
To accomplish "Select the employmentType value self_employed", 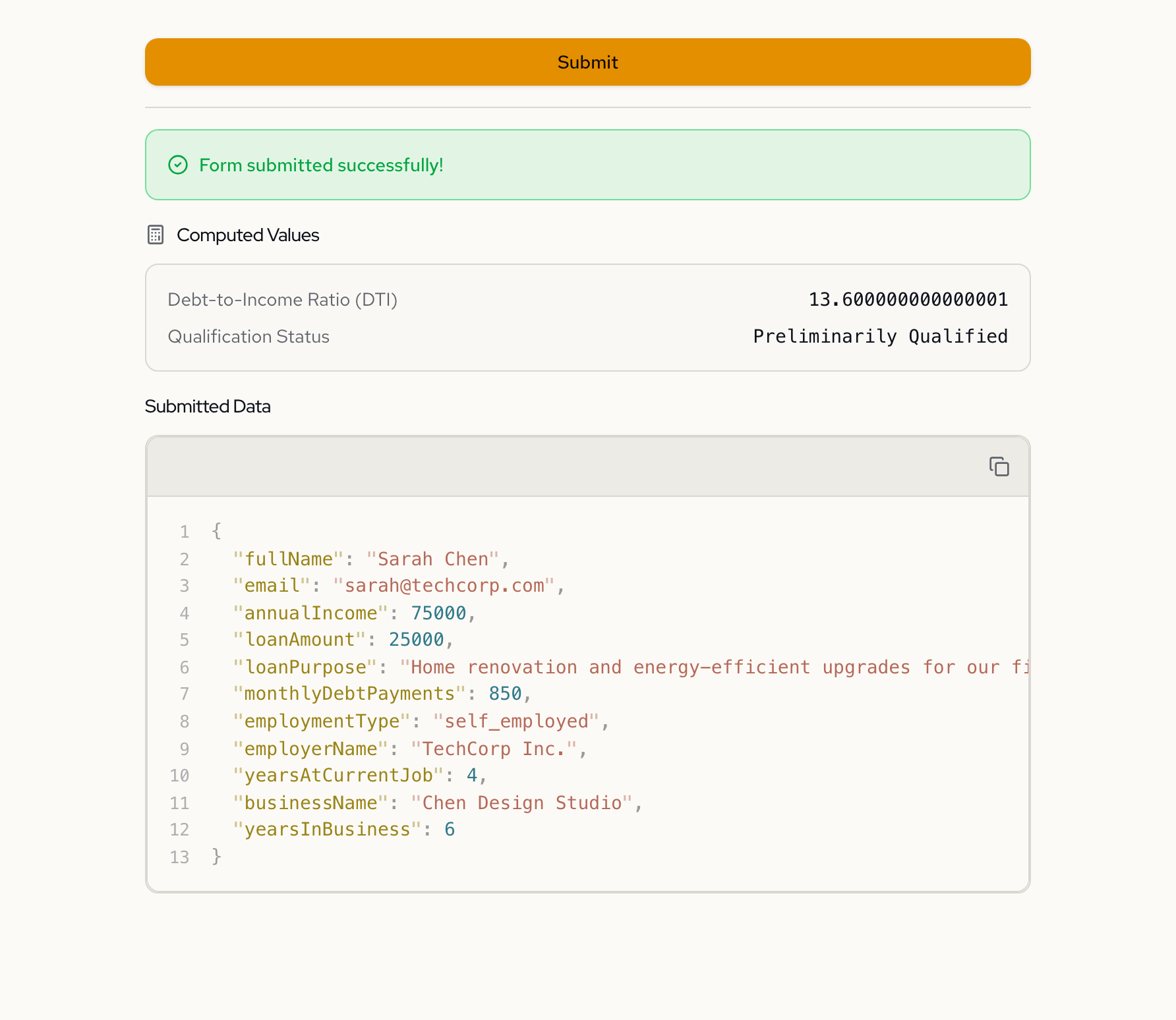I will (x=516, y=721).
